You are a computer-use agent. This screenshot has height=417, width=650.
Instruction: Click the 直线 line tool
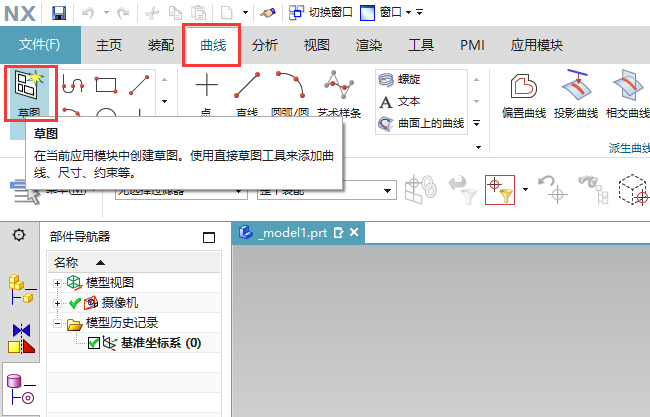pos(247,95)
